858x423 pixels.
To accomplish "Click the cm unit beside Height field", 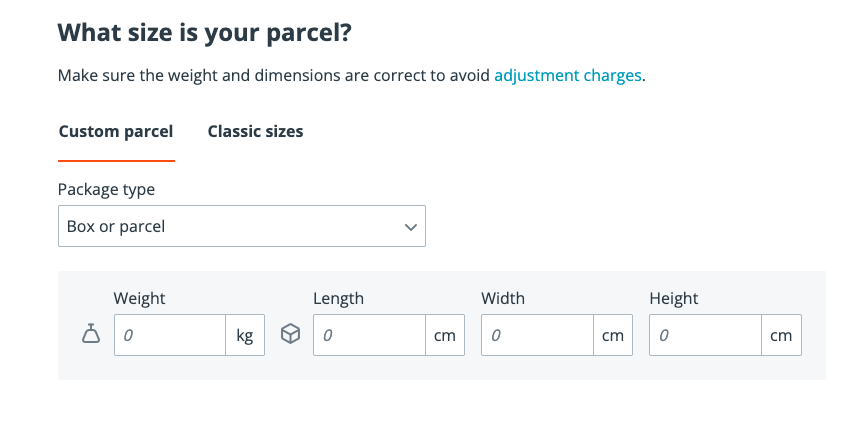I will (x=781, y=336).
